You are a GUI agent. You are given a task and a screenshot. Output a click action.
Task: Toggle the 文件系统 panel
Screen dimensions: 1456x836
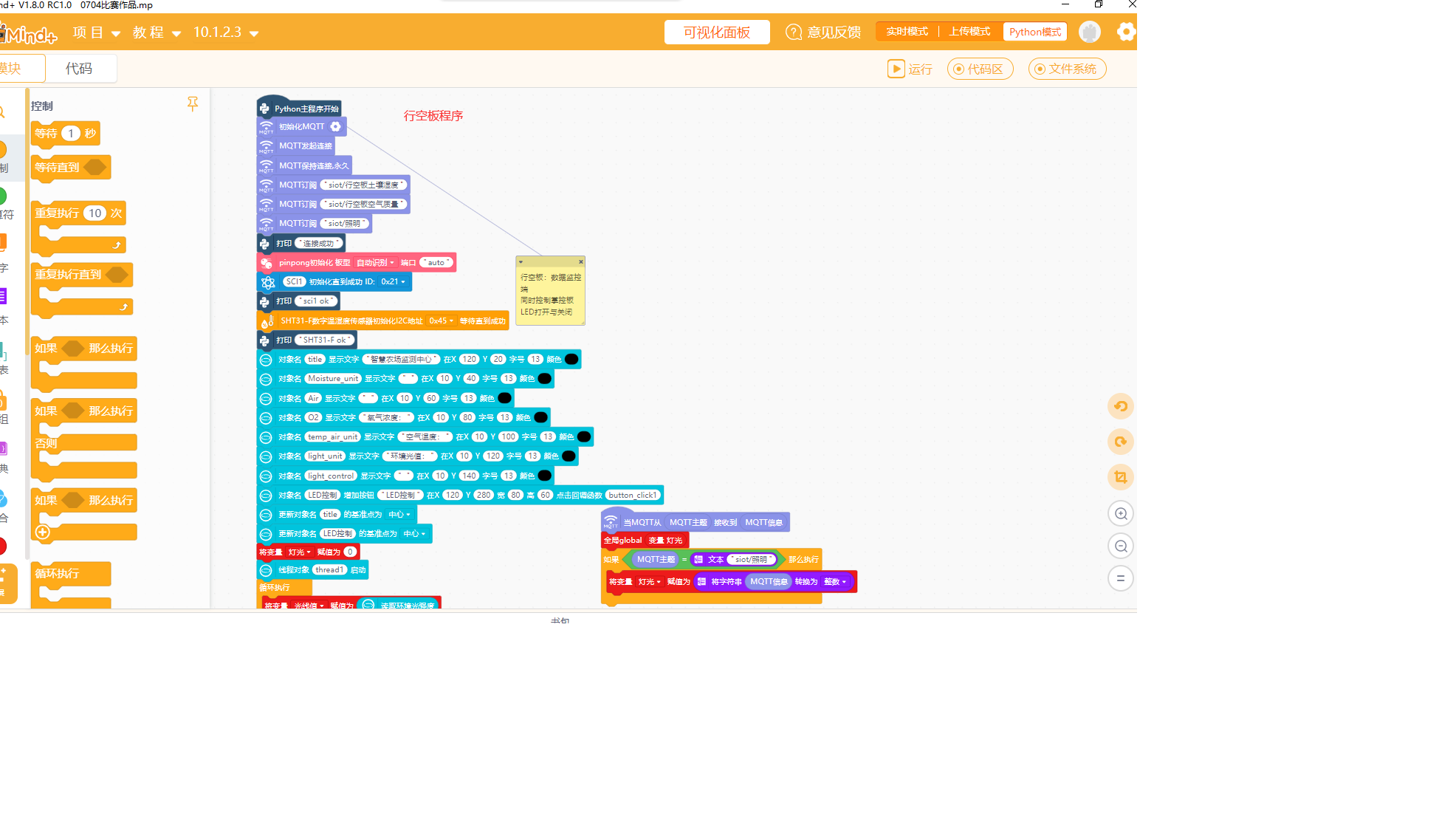point(1067,69)
